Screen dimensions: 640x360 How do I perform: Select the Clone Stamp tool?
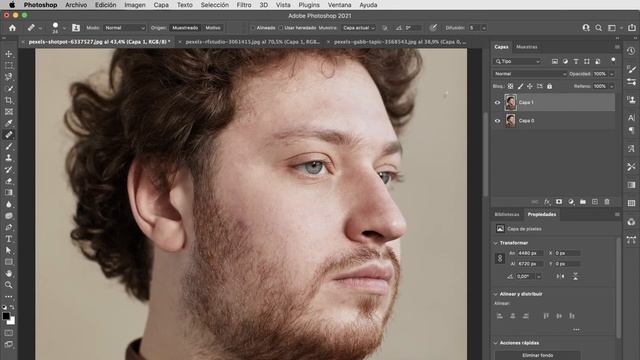point(9,158)
